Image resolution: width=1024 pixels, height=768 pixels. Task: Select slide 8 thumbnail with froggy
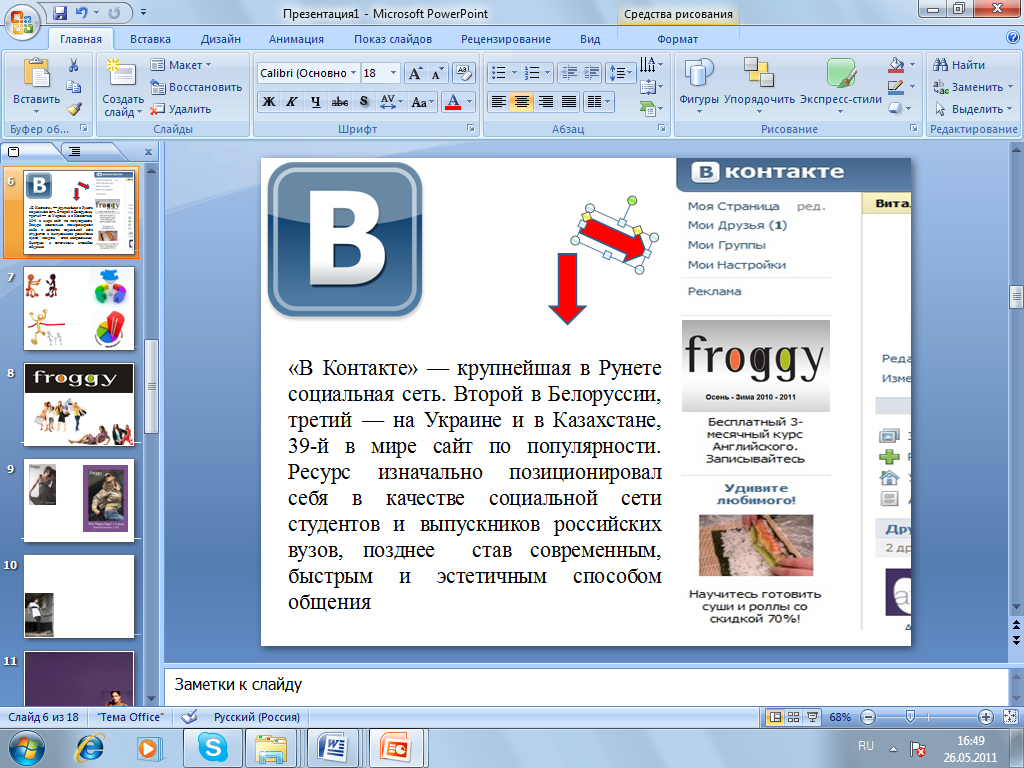[x=79, y=404]
